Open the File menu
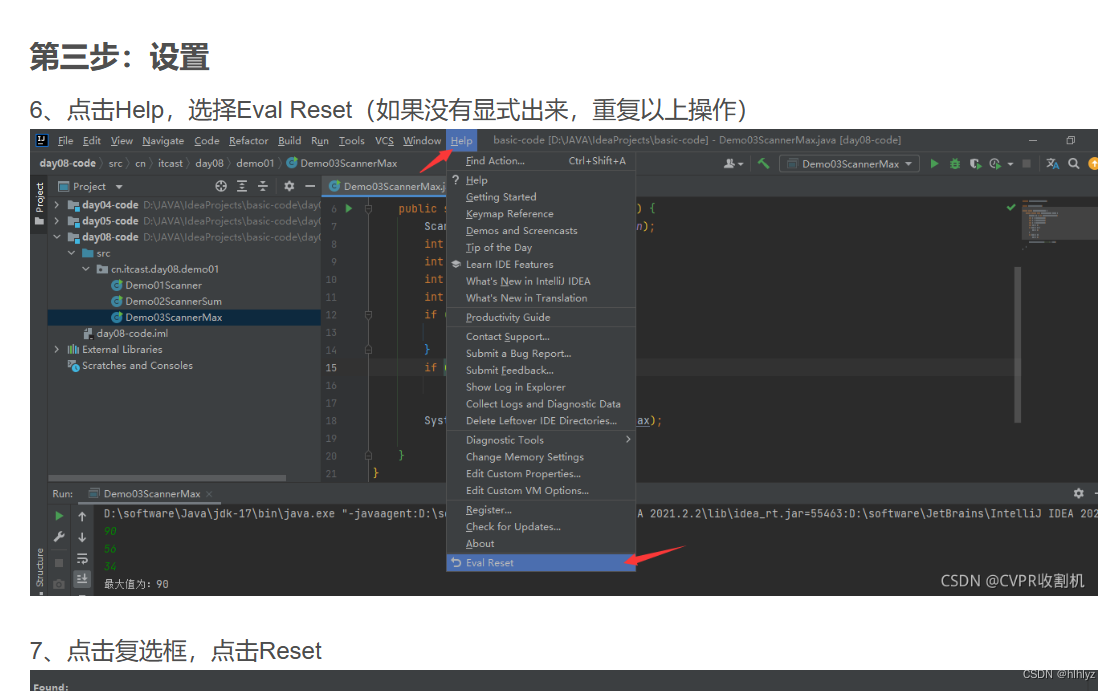The height and width of the screenshot is (691, 1111). tap(65, 141)
